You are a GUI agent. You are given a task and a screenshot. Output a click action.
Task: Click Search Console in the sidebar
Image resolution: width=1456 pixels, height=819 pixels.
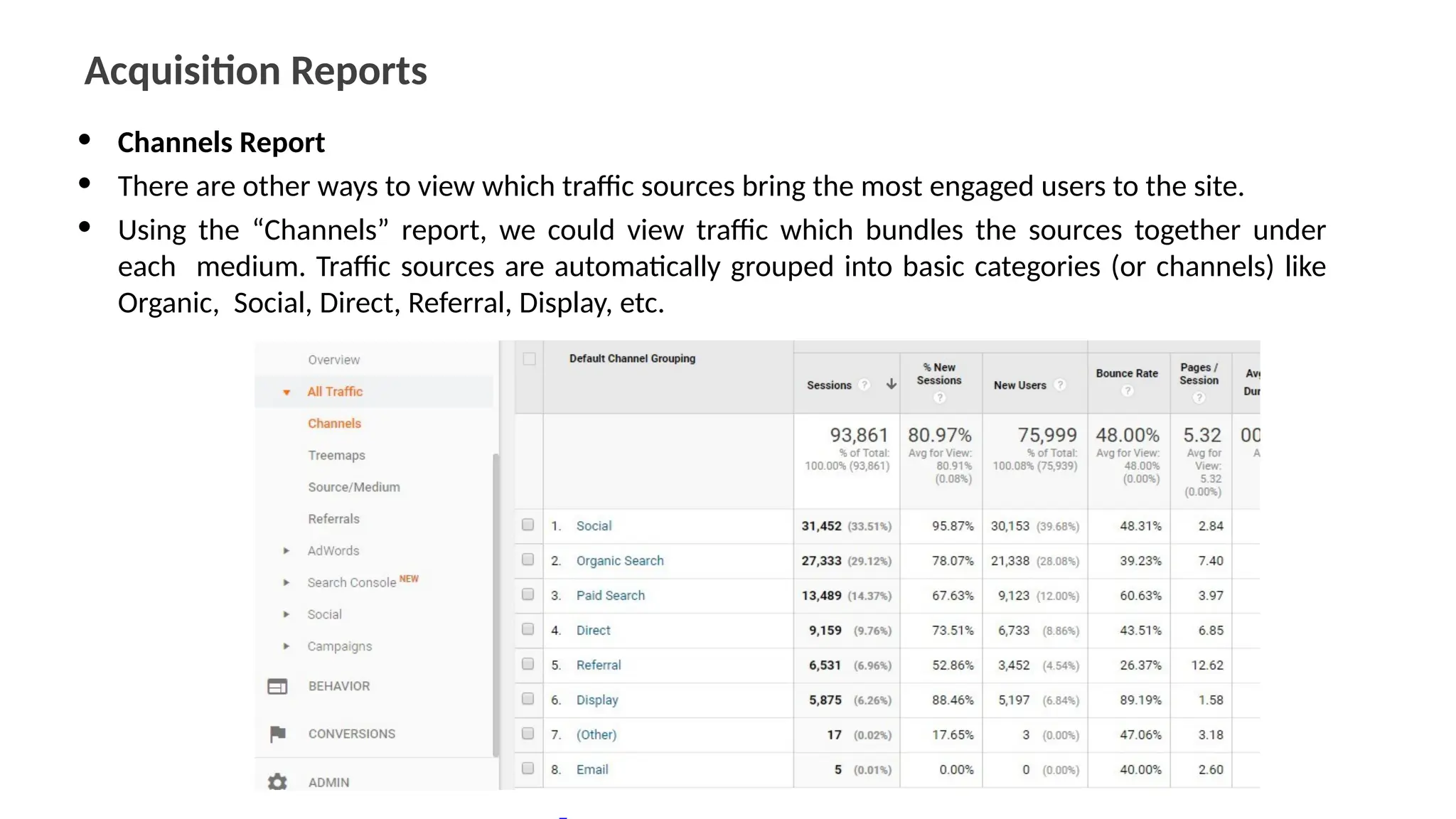pyautogui.click(x=351, y=583)
